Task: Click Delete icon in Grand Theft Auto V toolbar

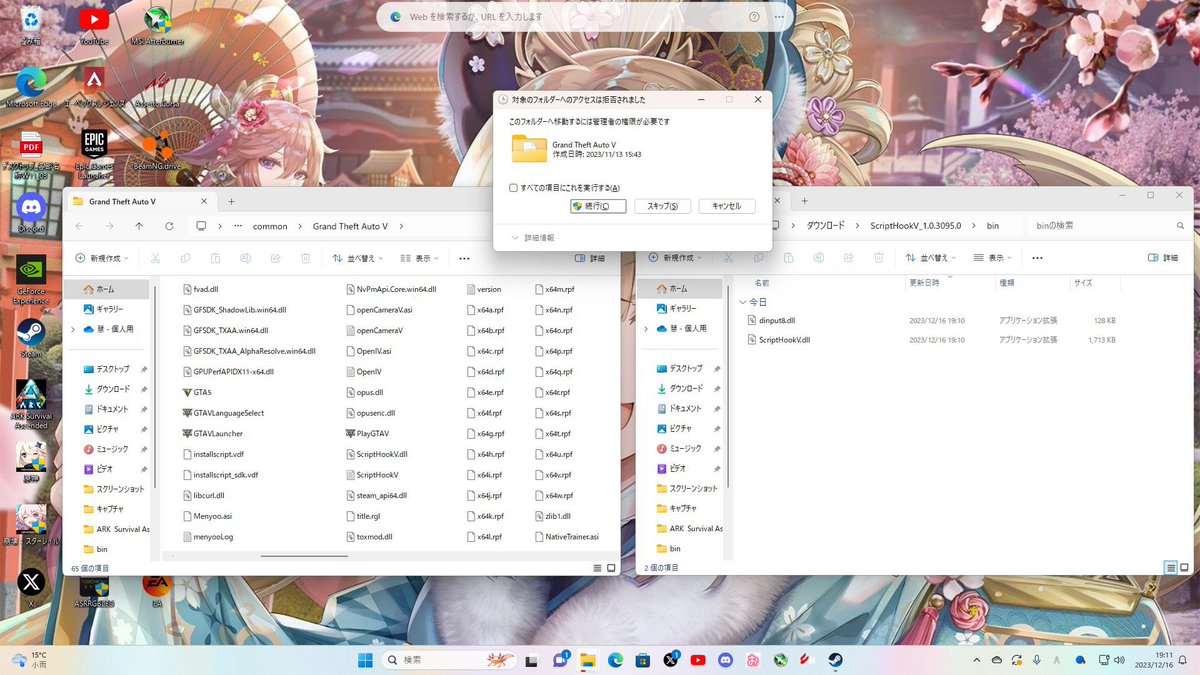Action: tap(305, 258)
